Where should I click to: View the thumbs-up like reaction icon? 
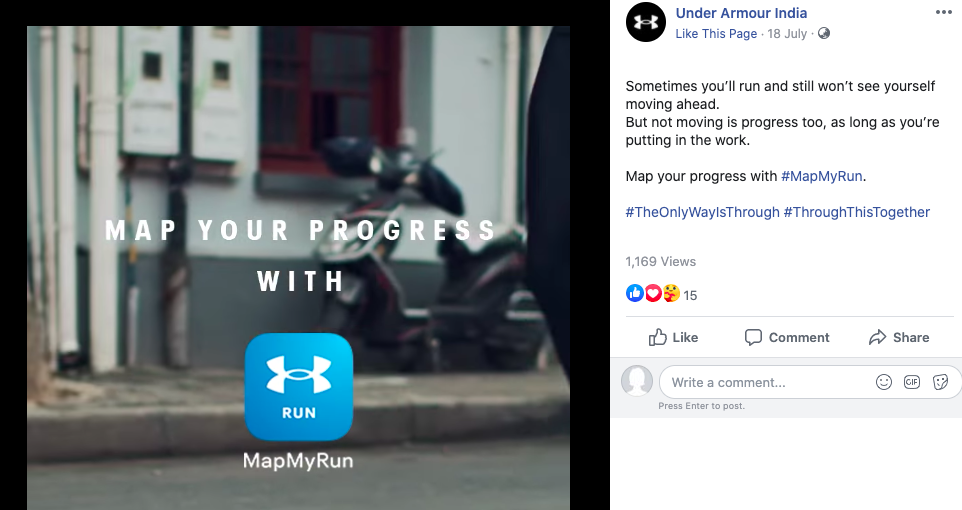(x=634, y=293)
